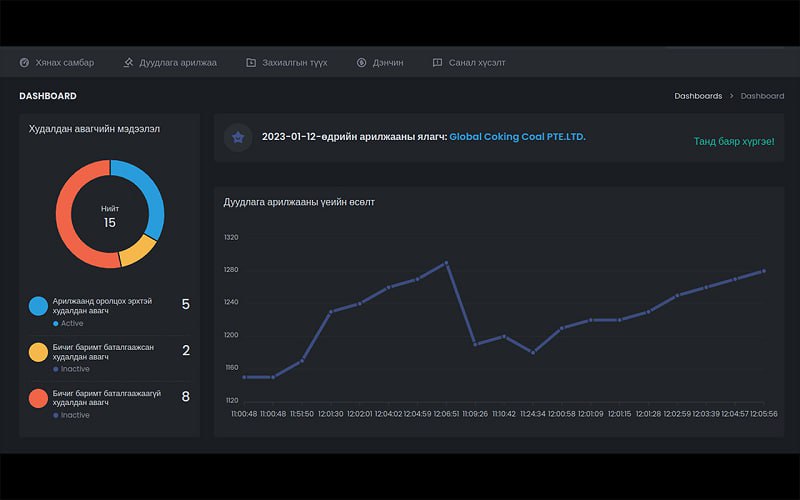800x500 pixels.
Task: Click the 12:00:58 x-axis label
Action: 562,414
